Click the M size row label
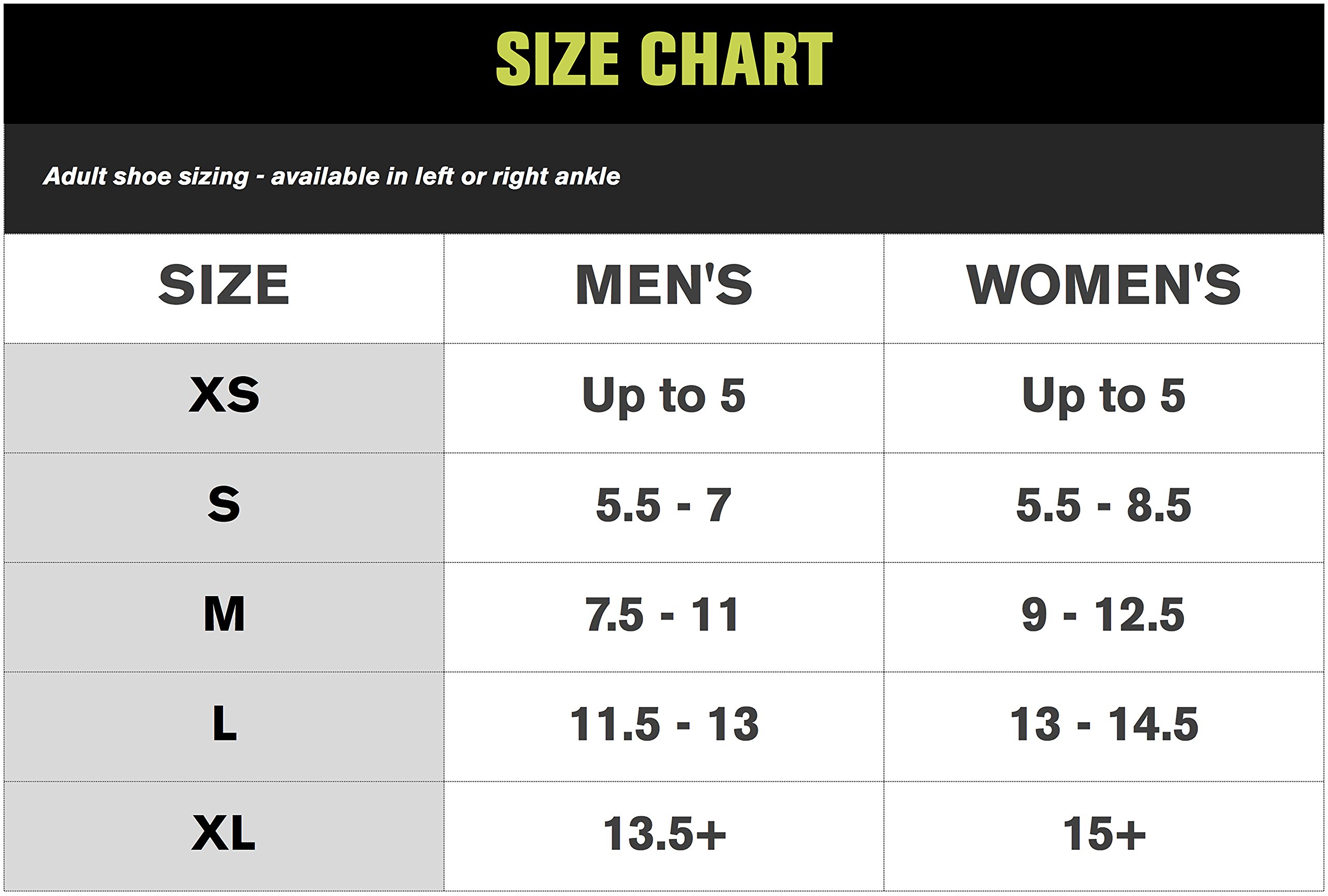The height and width of the screenshot is (896, 1328). point(224,614)
